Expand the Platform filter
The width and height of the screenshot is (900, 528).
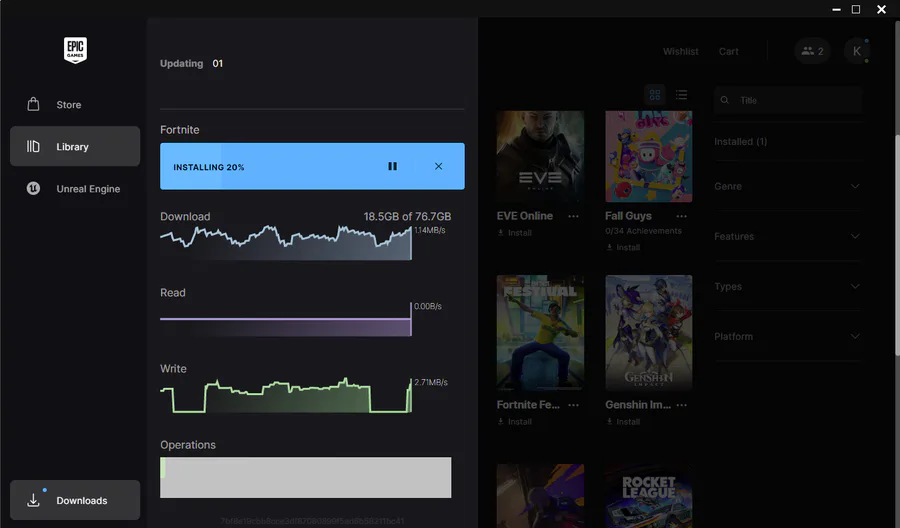pyautogui.click(x=787, y=336)
